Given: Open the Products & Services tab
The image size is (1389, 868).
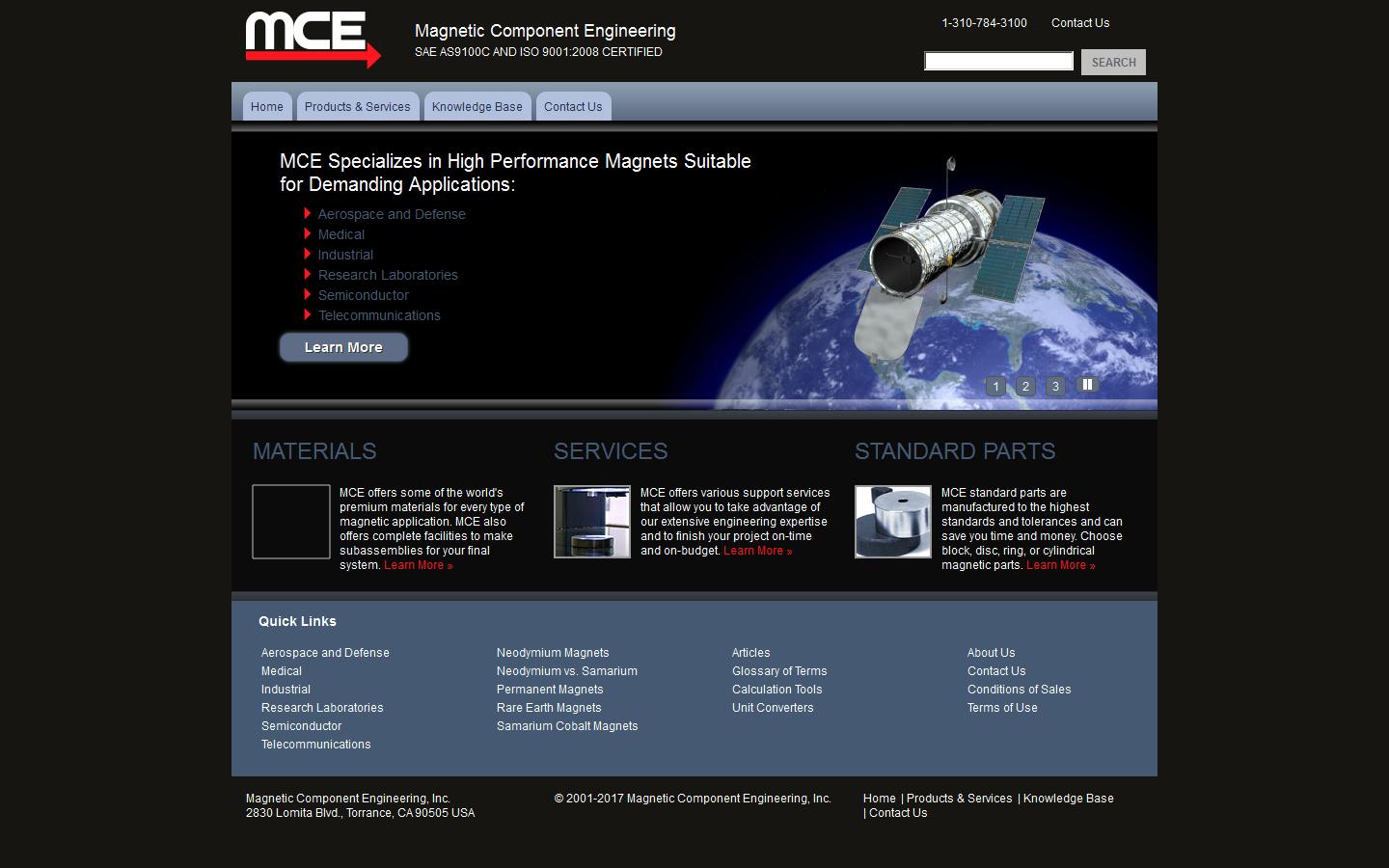Looking at the screenshot, I should (x=357, y=107).
